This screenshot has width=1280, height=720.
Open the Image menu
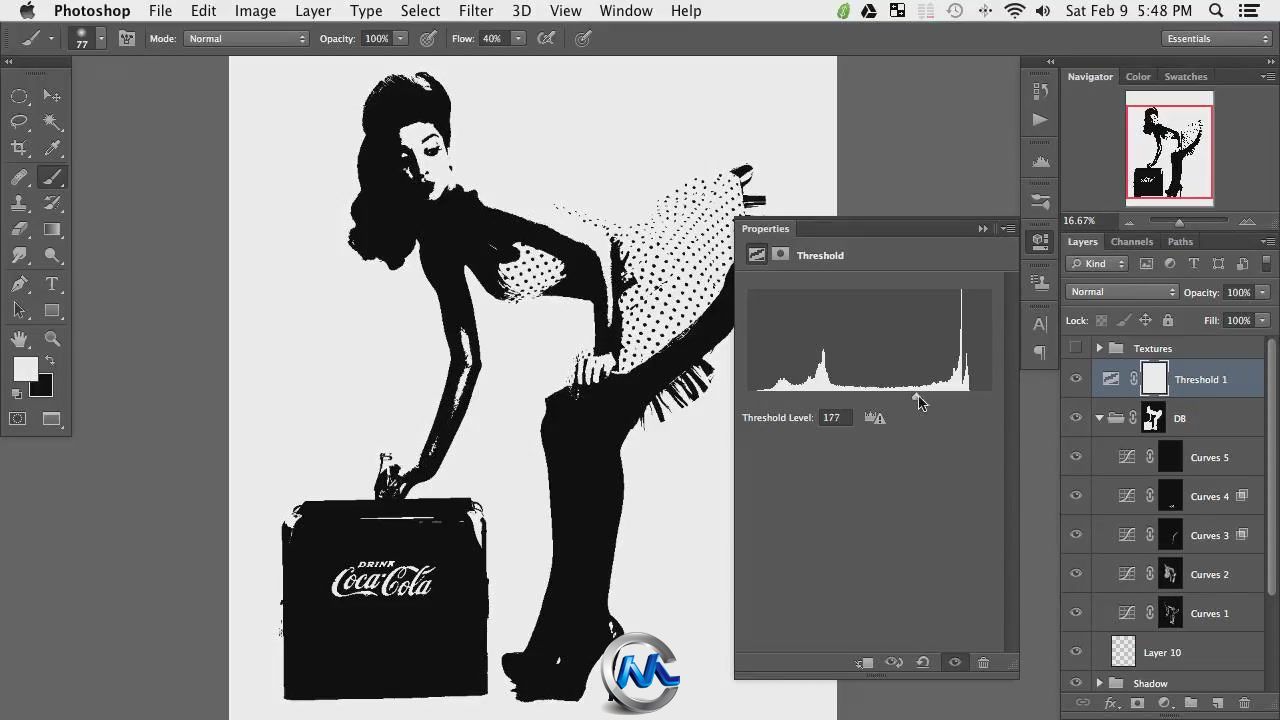[255, 11]
